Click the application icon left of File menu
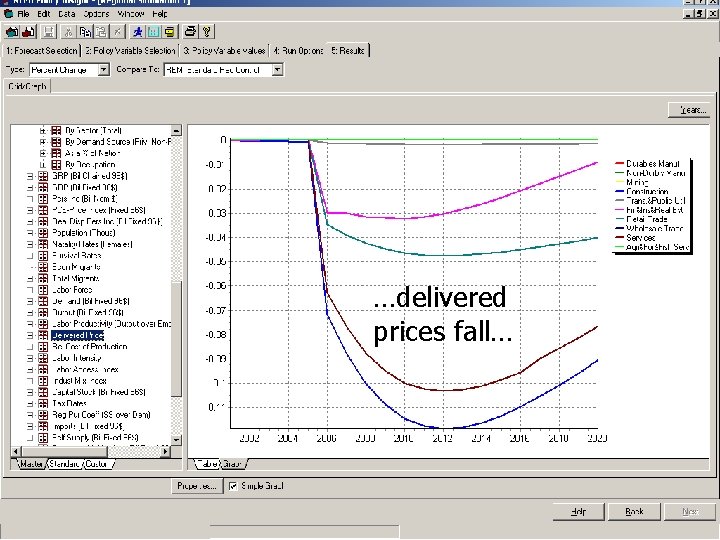The image size is (720, 540). point(8,14)
